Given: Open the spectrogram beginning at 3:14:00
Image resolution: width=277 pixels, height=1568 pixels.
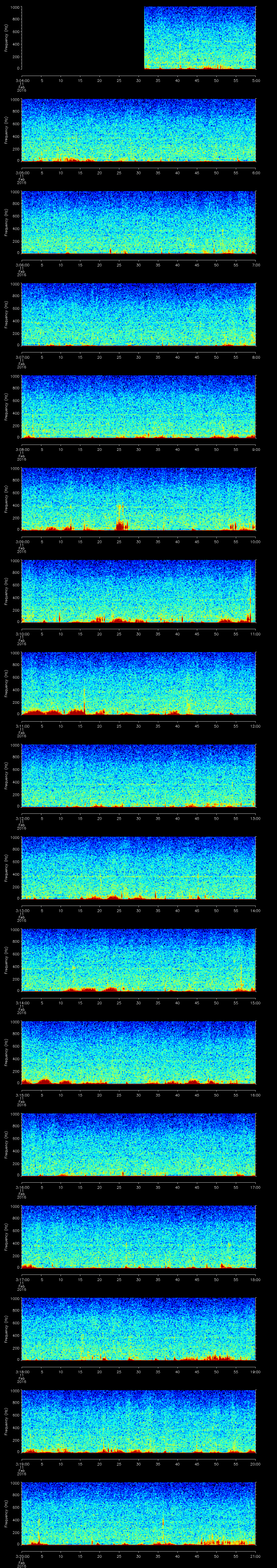Looking at the screenshot, I should click(139, 960).
